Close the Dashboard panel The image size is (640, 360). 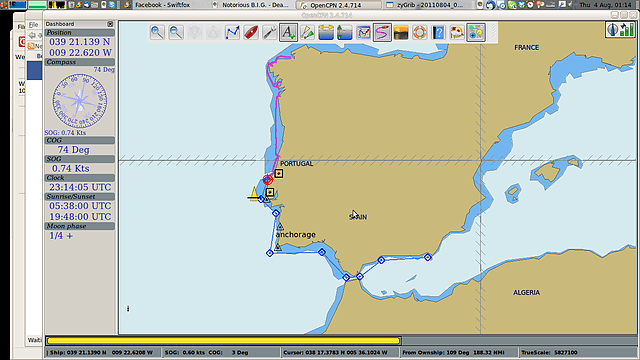click(x=110, y=24)
